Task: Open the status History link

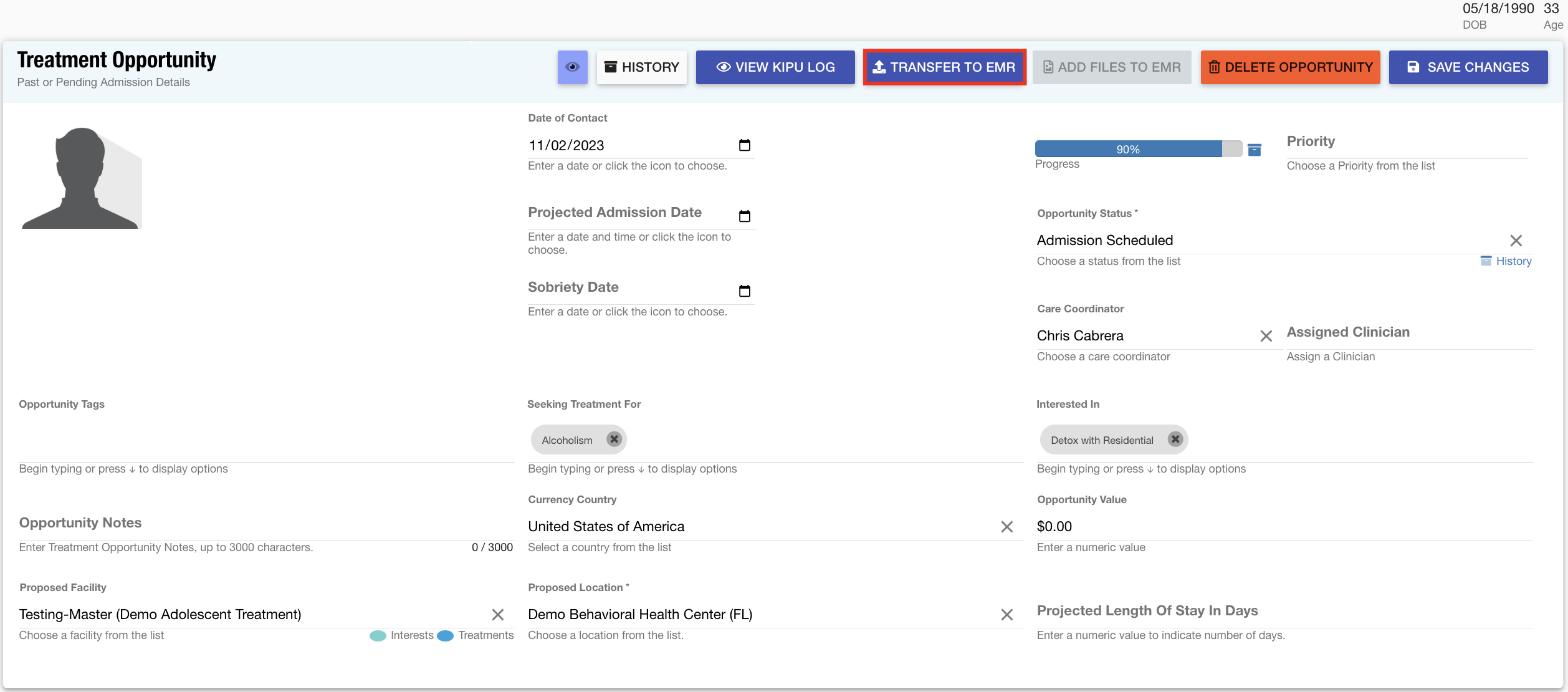Action: (1513, 261)
